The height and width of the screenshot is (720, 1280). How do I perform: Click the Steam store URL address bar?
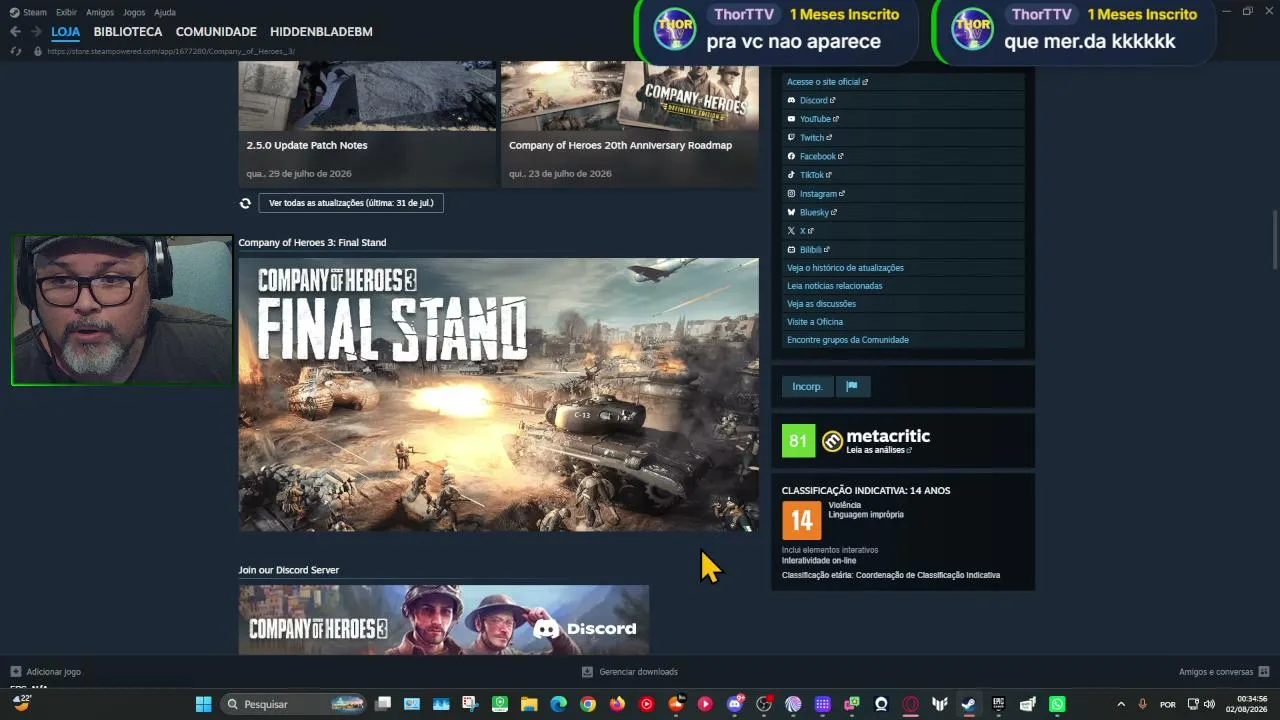tap(171, 51)
